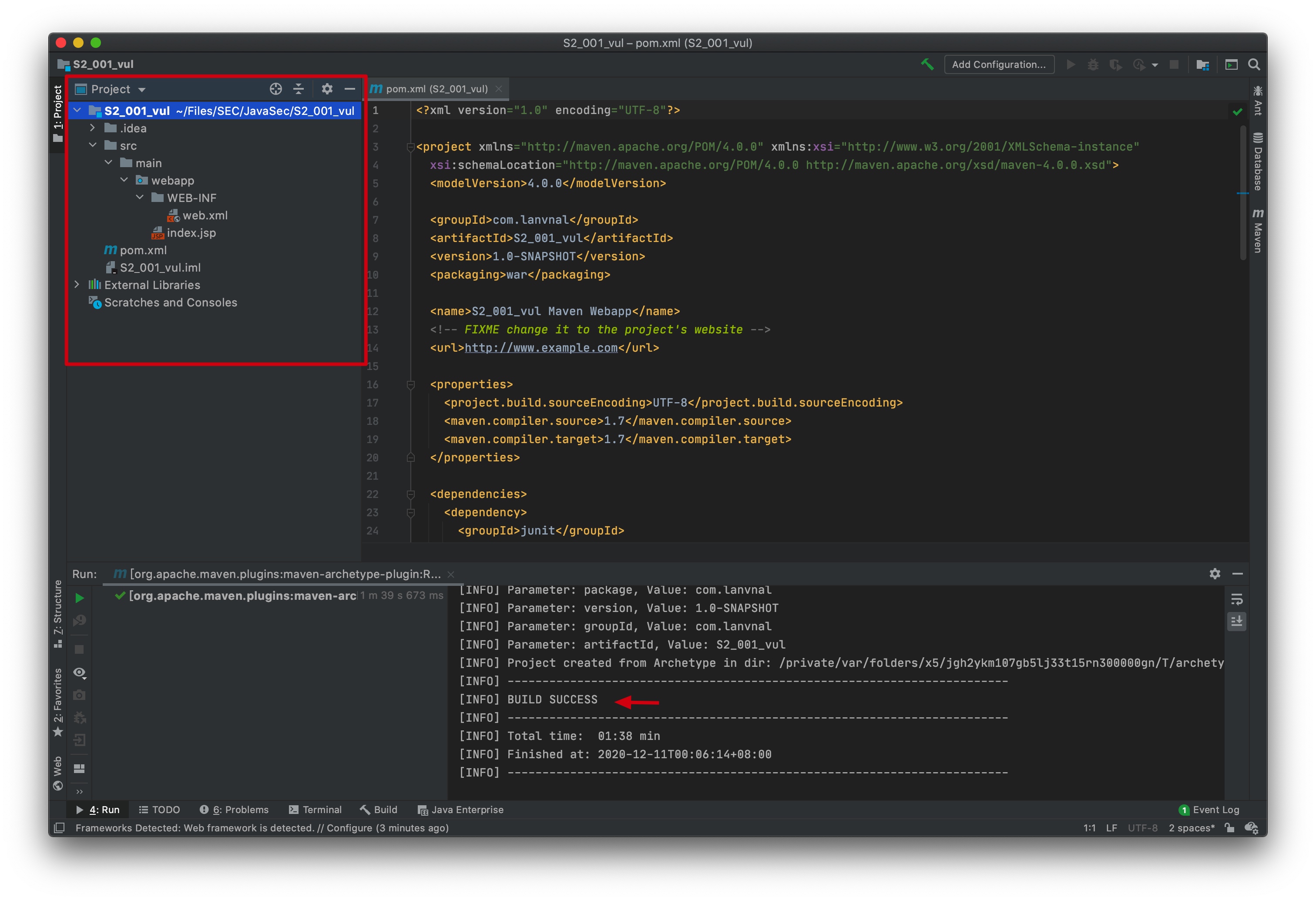
Task: Select web.xml in project tree
Action: tap(197, 215)
